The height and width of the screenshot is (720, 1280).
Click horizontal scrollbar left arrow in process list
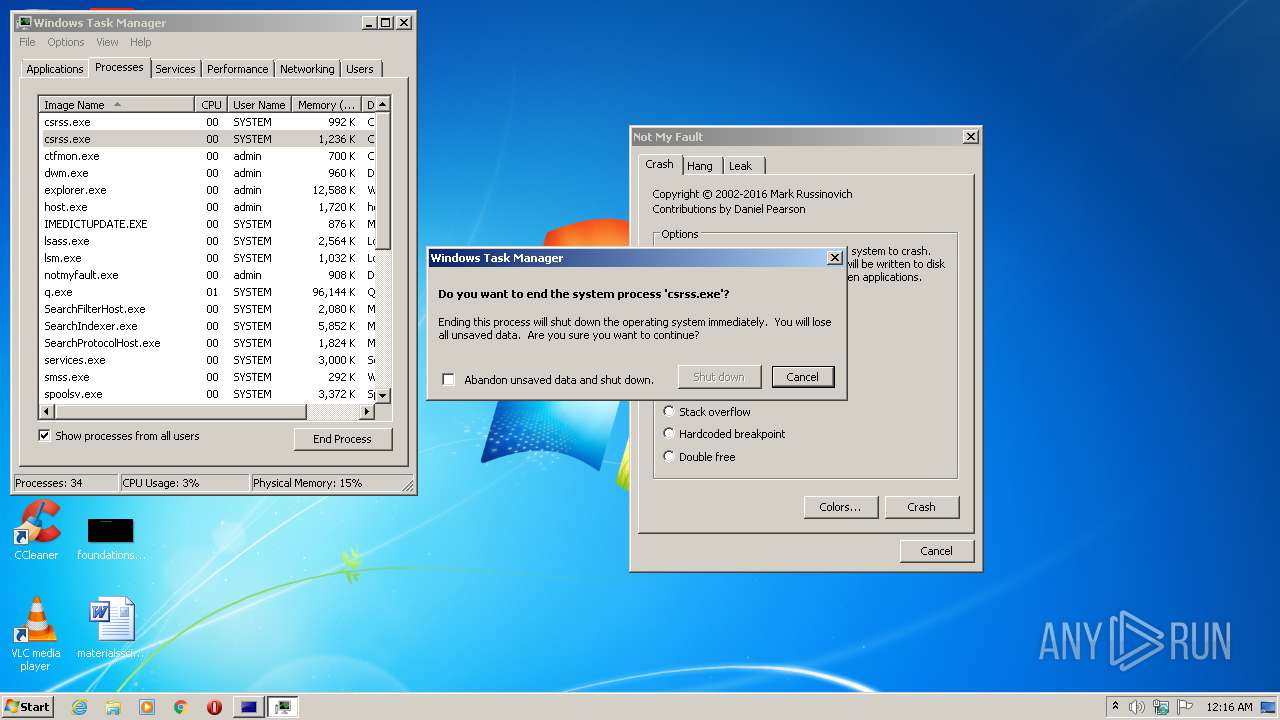click(x=46, y=411)
